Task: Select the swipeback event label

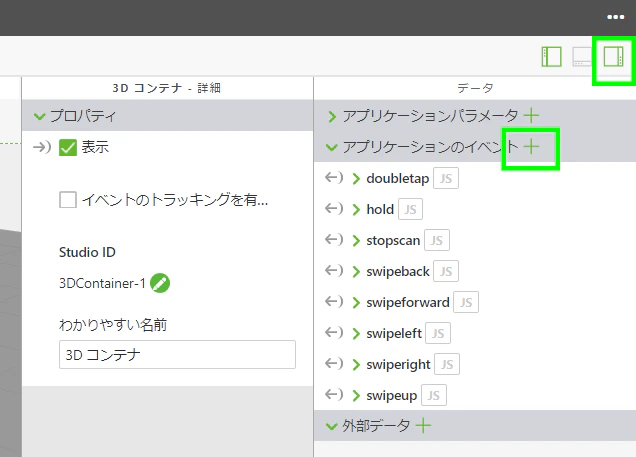Action: click(x=398, y=271)
